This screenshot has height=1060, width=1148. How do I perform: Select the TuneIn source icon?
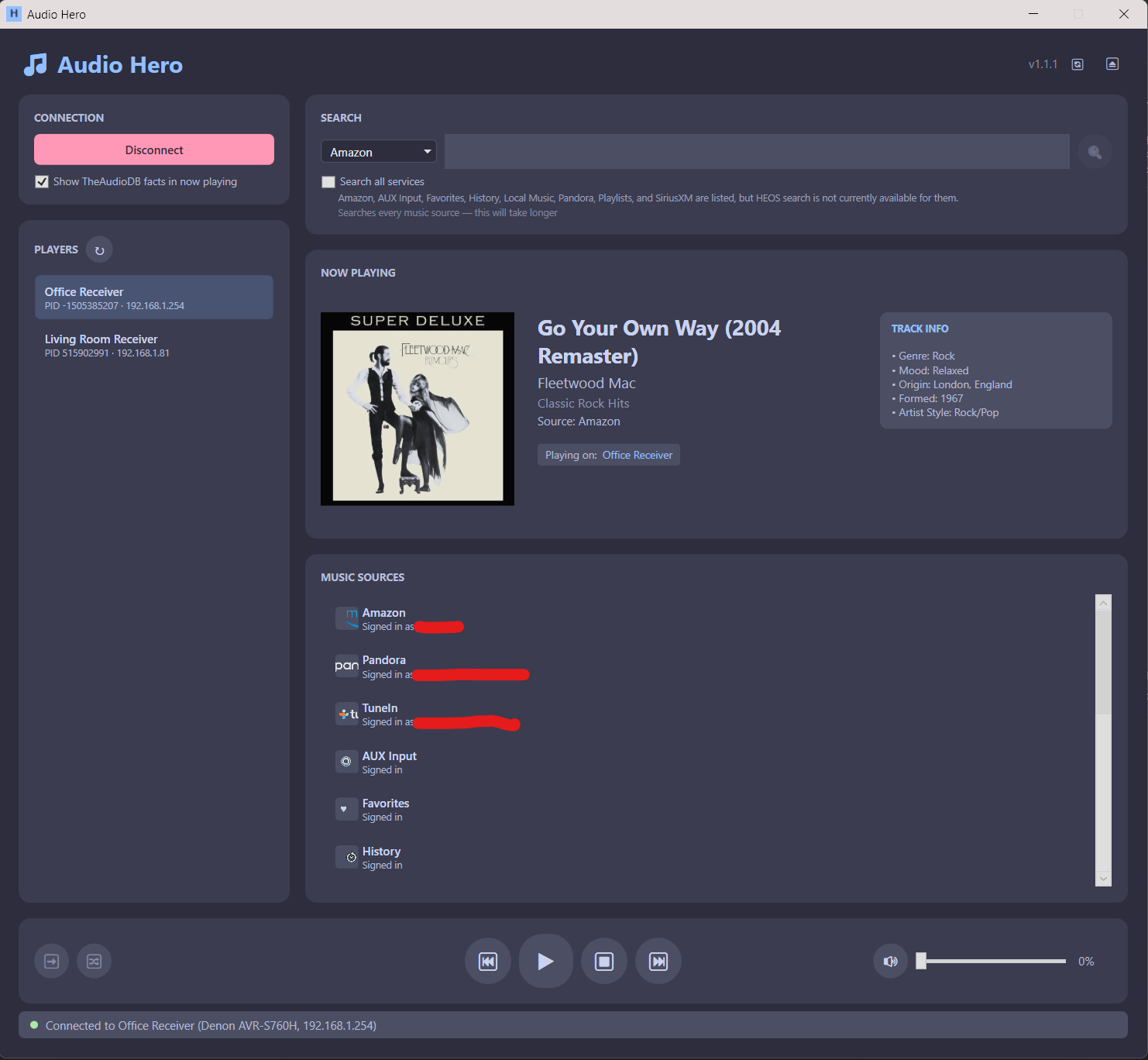[x=346, y=713]
